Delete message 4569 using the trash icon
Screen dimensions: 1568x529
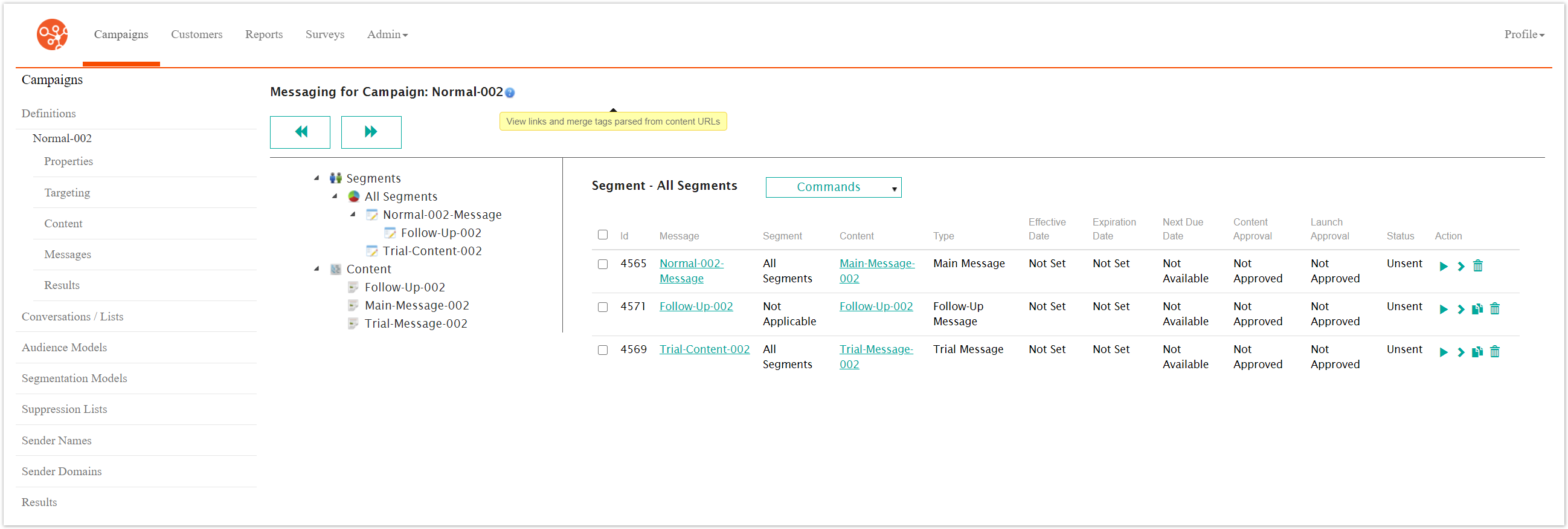pyautogui.click(x=1495, y=352)
